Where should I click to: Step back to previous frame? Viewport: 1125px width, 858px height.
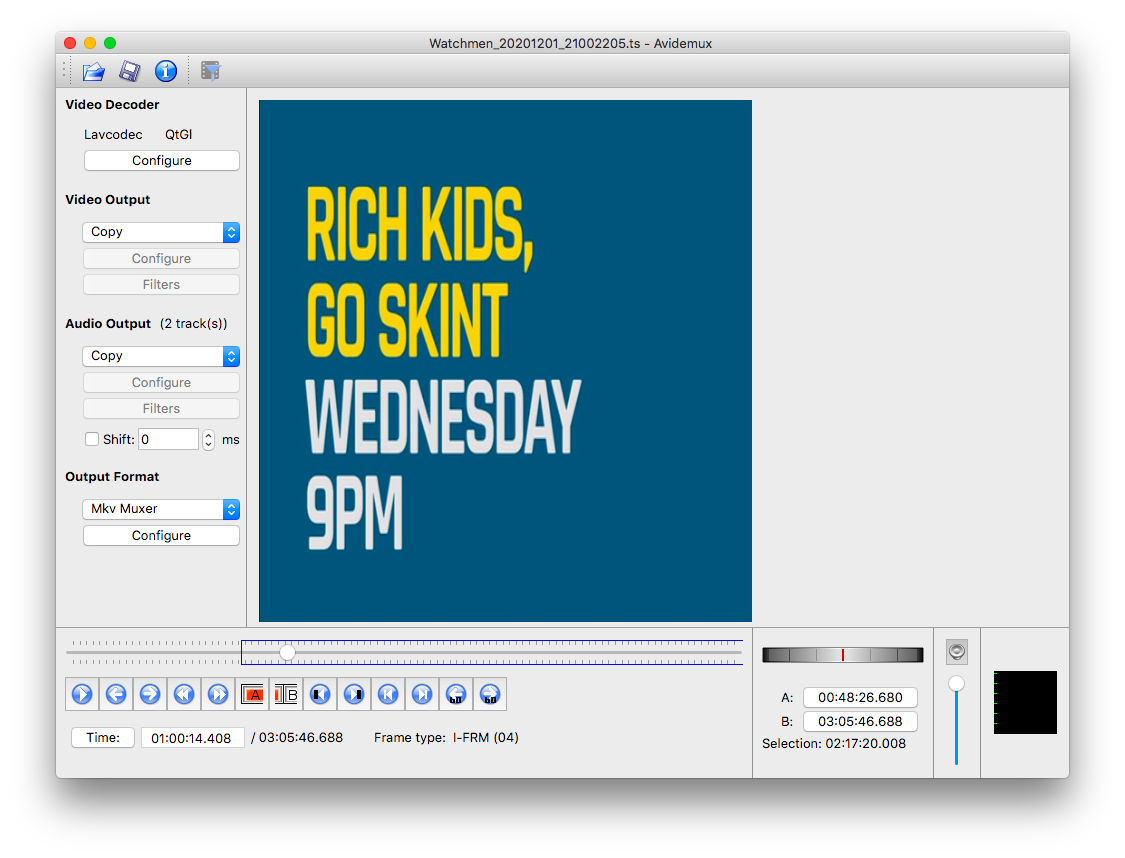[116, 694]
